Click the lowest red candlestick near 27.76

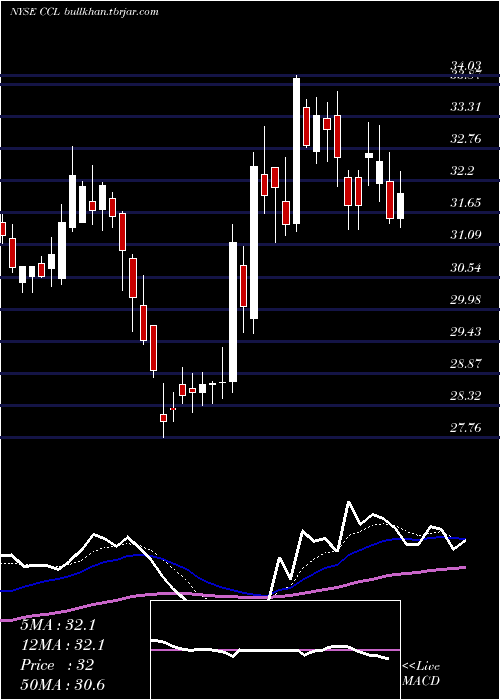tap(163, 418)
